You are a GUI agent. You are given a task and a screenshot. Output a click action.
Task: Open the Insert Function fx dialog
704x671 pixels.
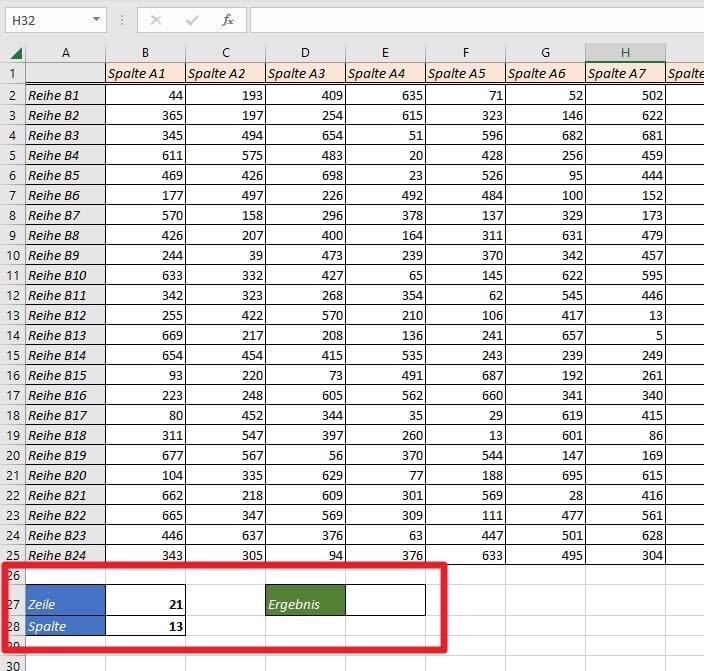(228, 20)
